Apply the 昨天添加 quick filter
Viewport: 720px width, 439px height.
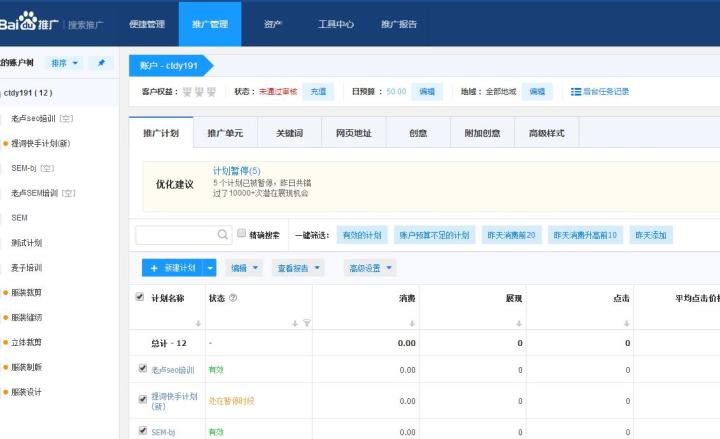pyautogui.click(x=651, y=235)
